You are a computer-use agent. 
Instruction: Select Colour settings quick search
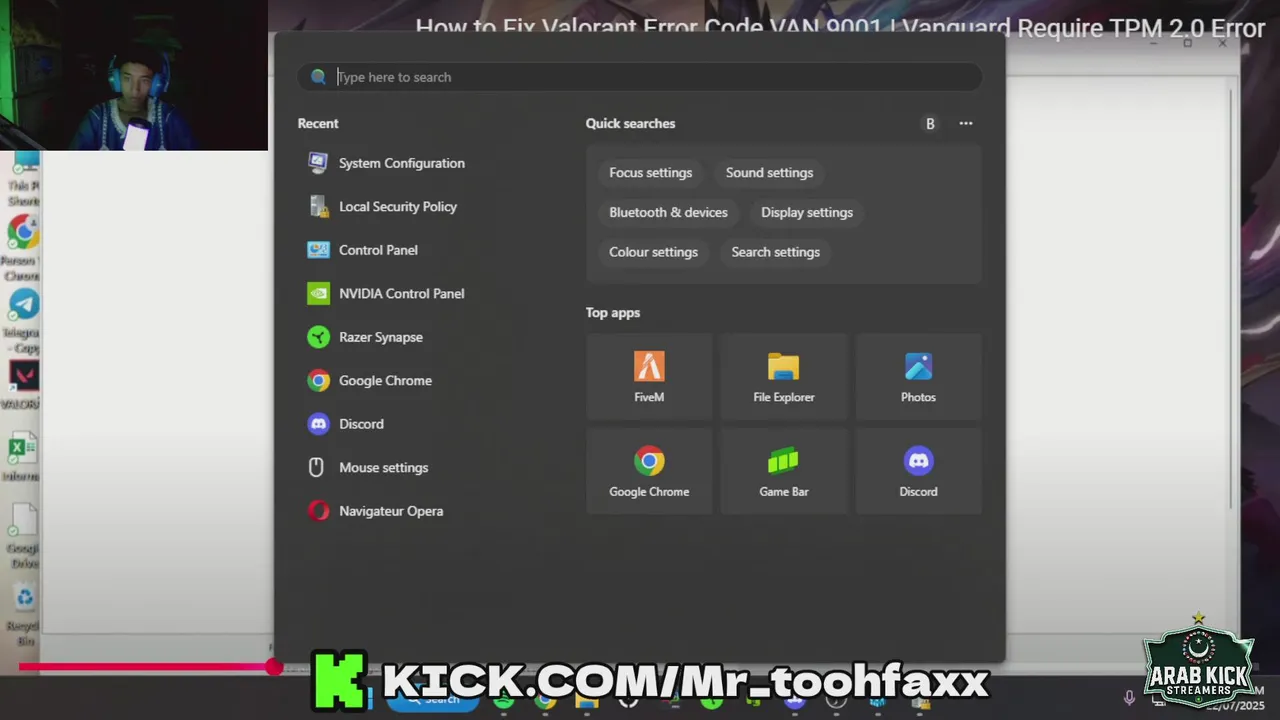pyautogui.click(x=654, y=252)
